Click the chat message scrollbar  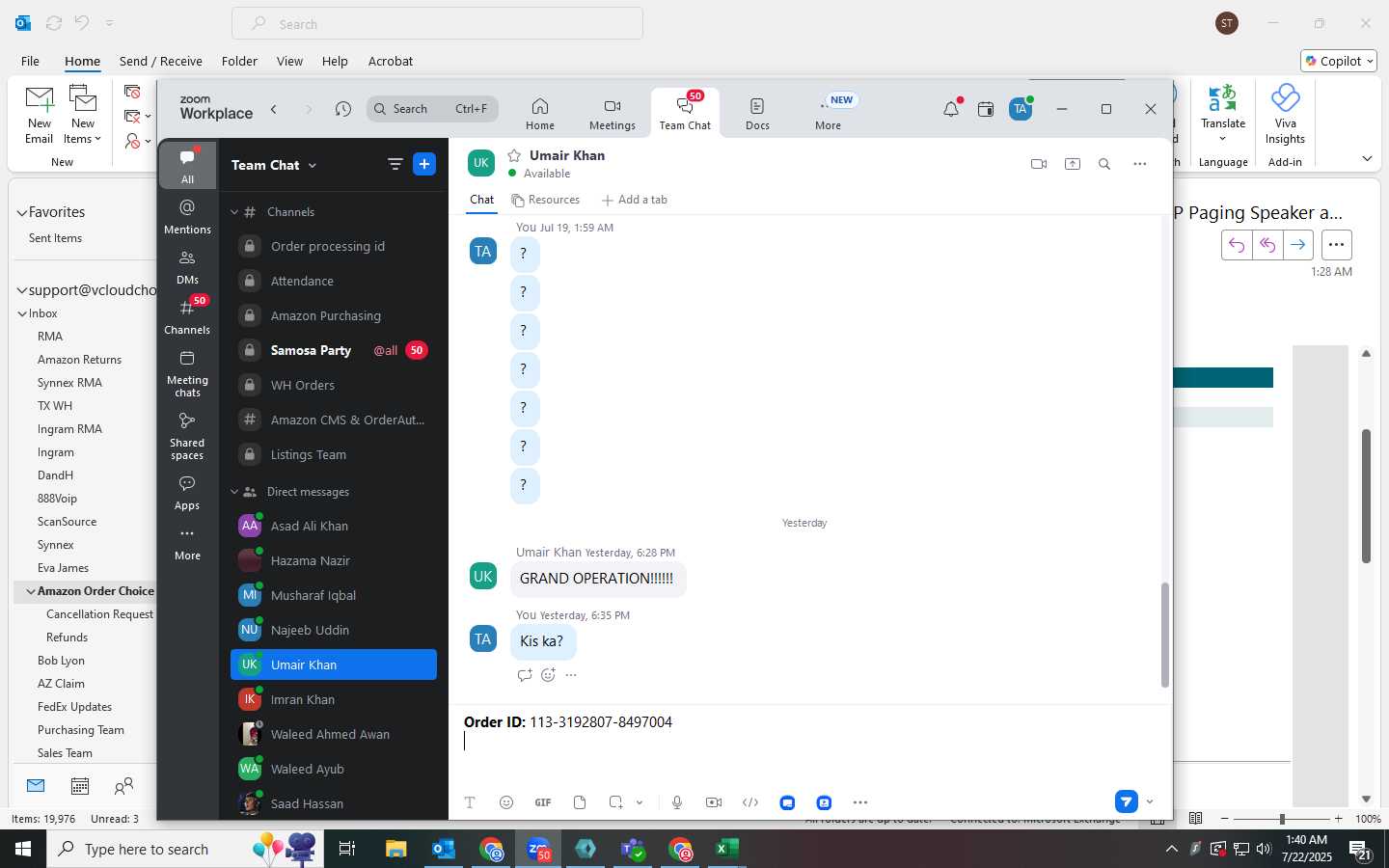tap(1164, 635)
